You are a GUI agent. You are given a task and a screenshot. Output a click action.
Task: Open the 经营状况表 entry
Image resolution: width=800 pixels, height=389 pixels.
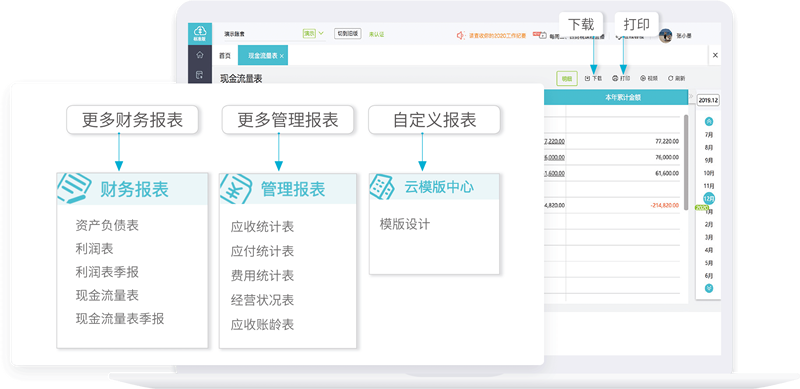262,300
